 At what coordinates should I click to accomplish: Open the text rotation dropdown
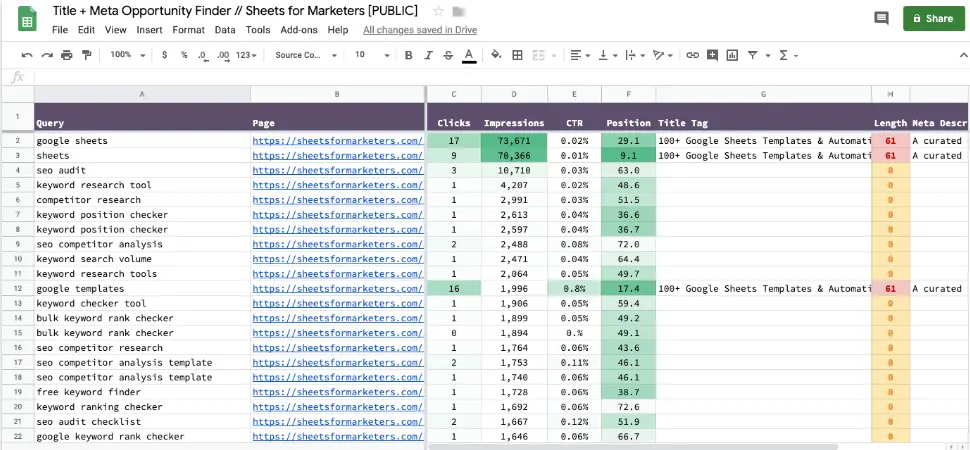663,55
